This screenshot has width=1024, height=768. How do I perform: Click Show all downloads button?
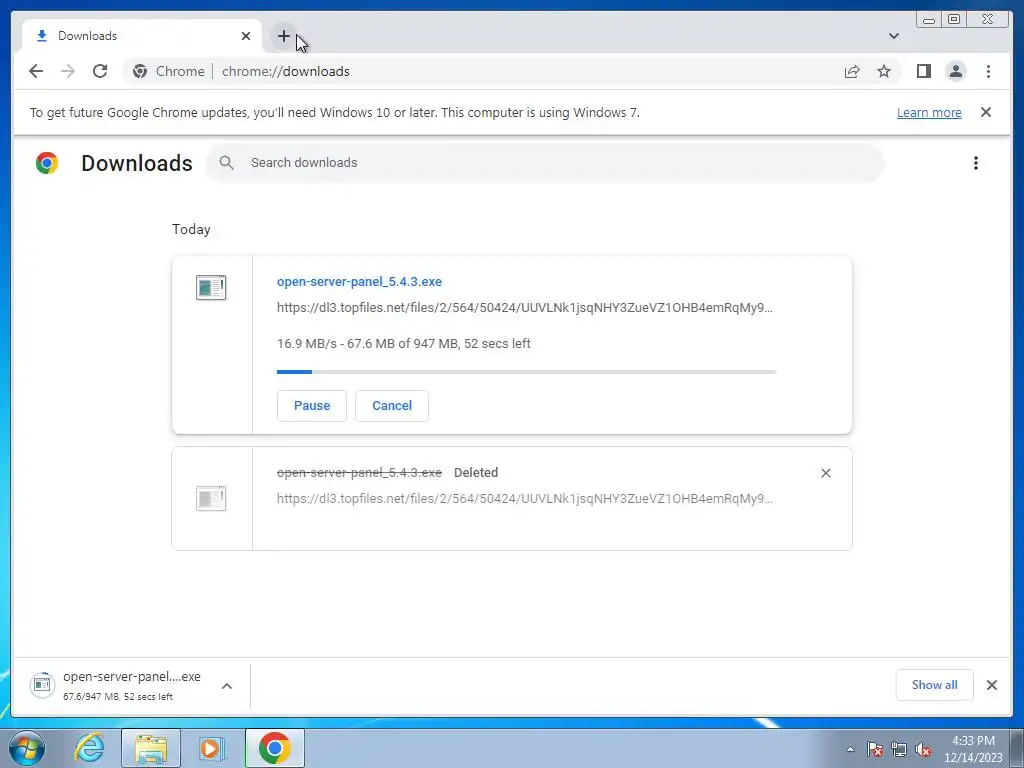pos(935,685)
